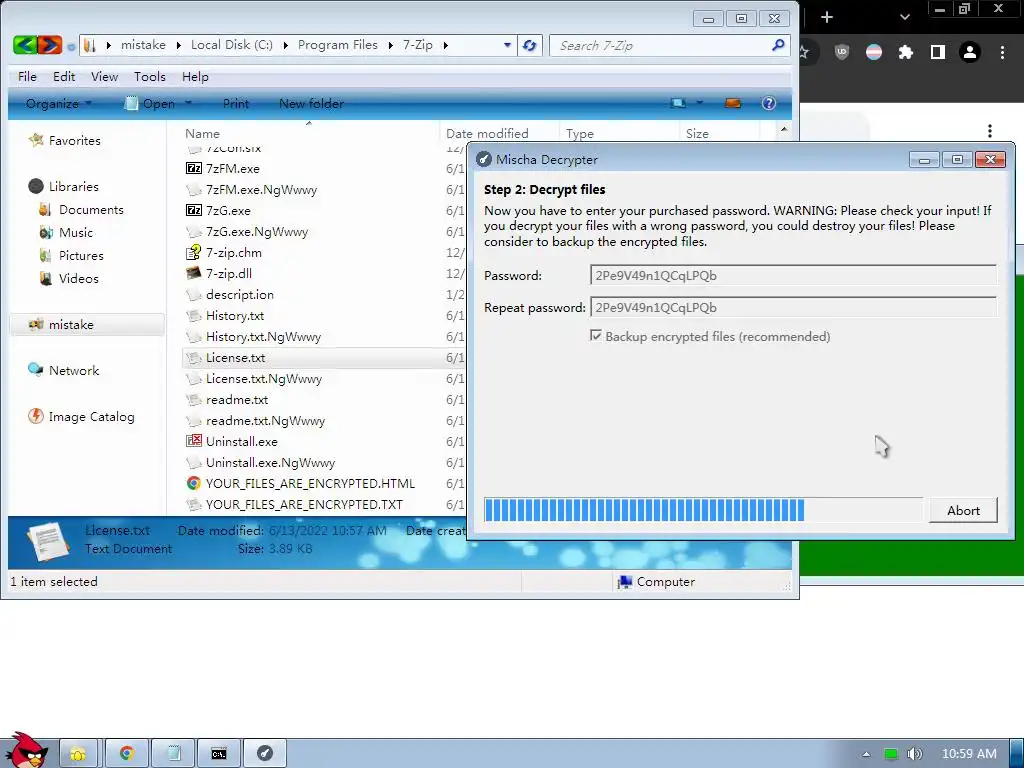The width and height of the screenshot is (1024, 768).
Task: Select the 7zG.exe file icon
Action: point(194,210)
